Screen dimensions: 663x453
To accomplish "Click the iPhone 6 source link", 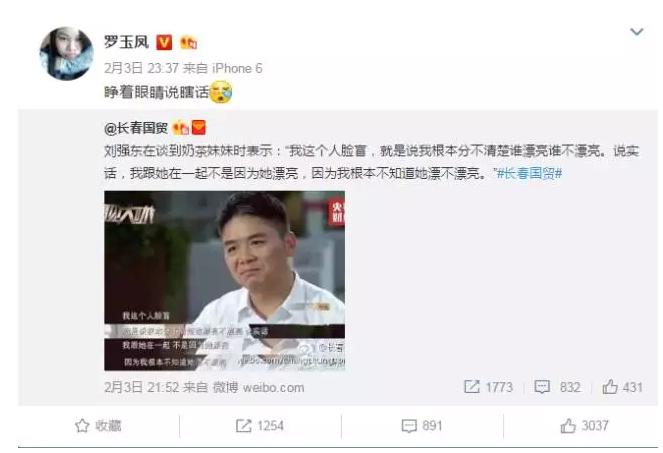I will pos(237,68).
